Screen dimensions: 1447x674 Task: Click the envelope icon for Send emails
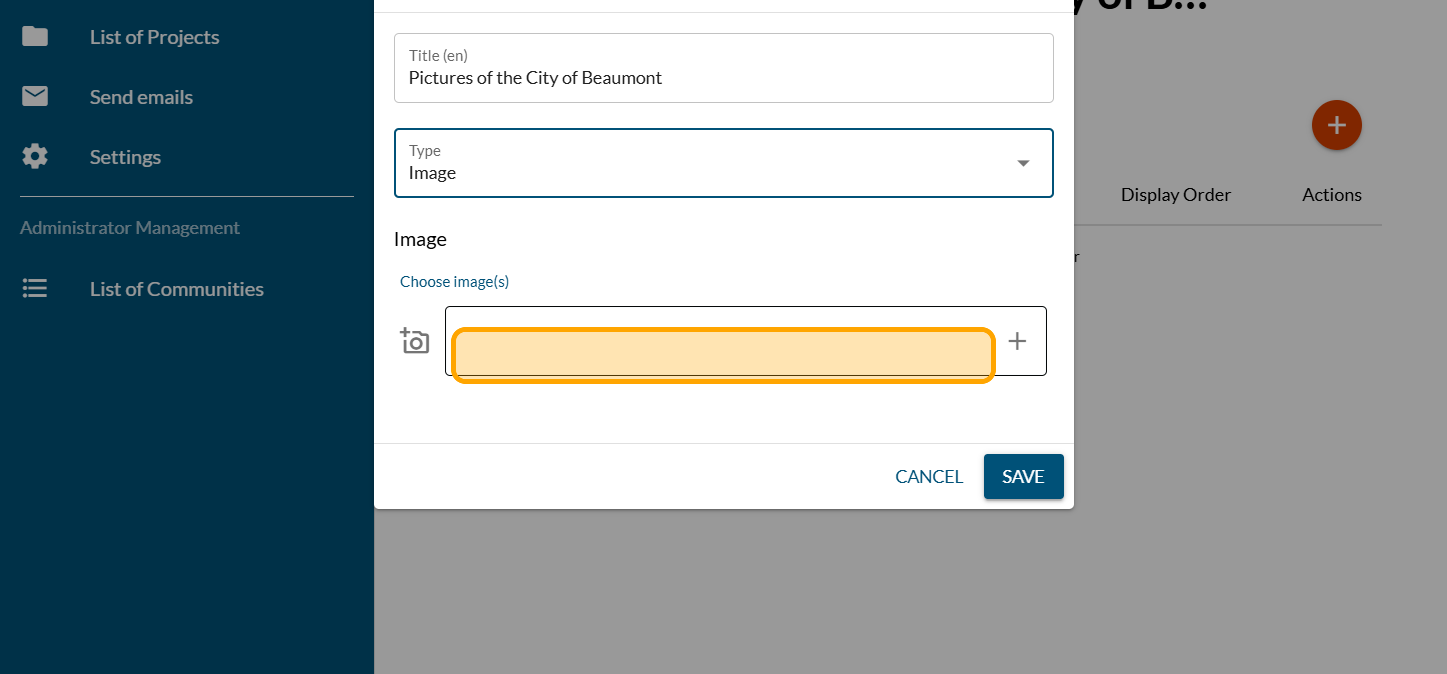pyautogui.click(x=35, y=97)
